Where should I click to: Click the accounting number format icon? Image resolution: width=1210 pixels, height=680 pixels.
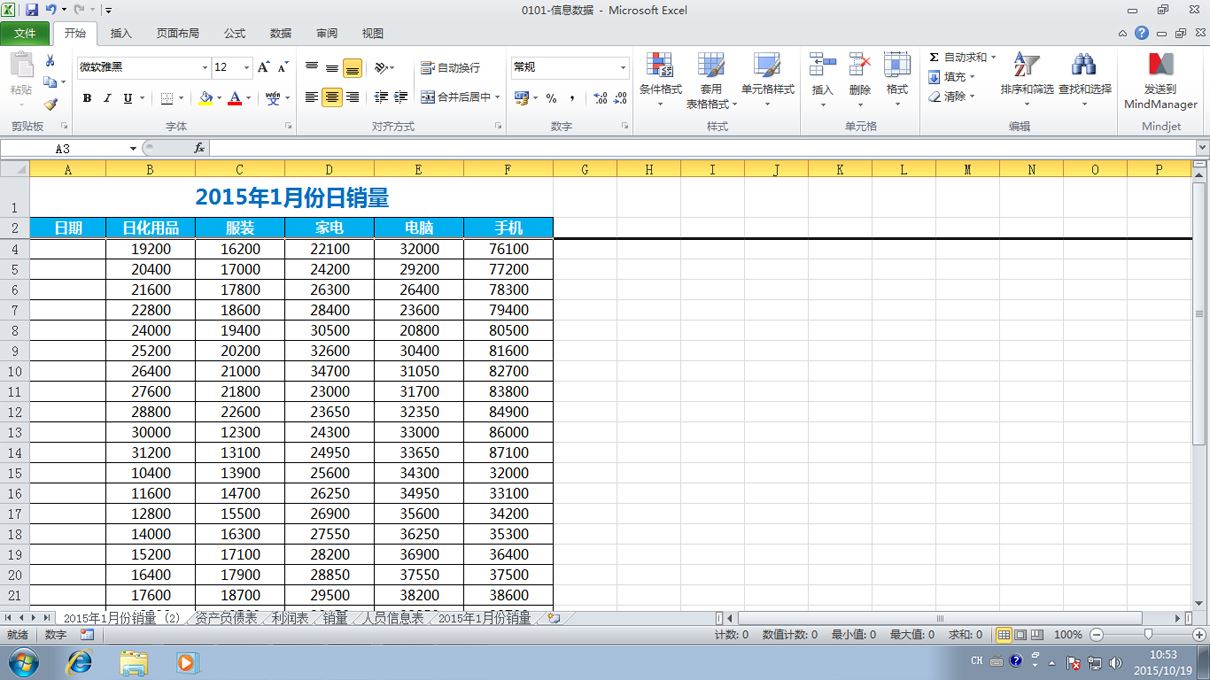point(521,98)
